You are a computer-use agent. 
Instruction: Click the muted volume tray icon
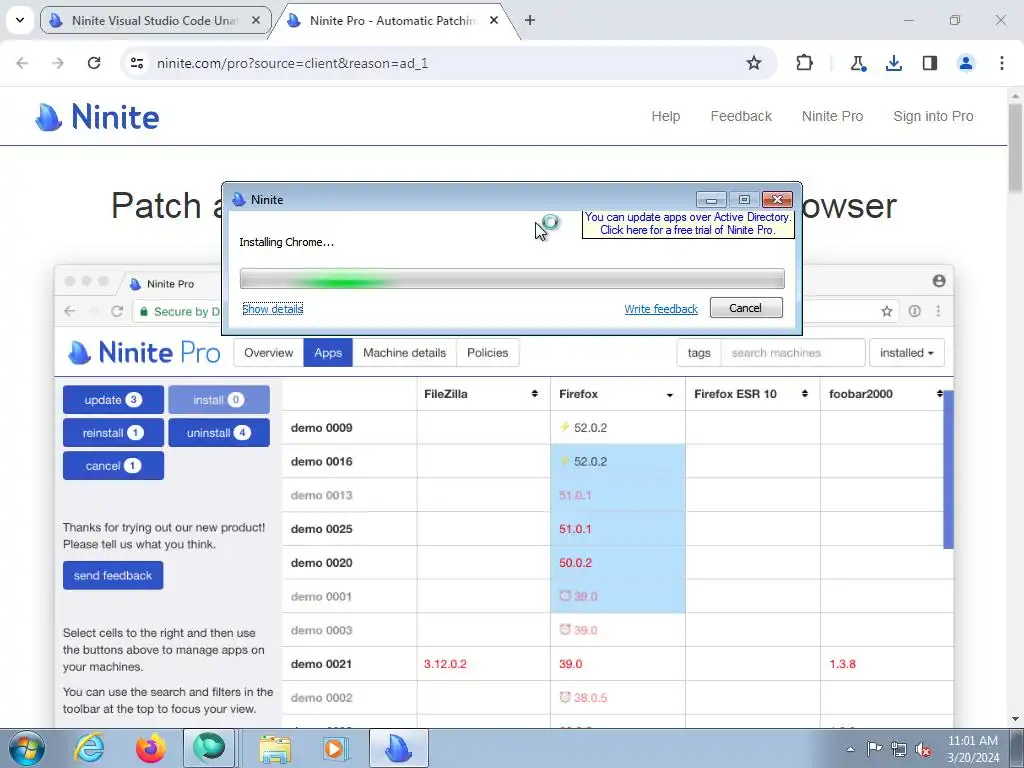pos(923,749)
